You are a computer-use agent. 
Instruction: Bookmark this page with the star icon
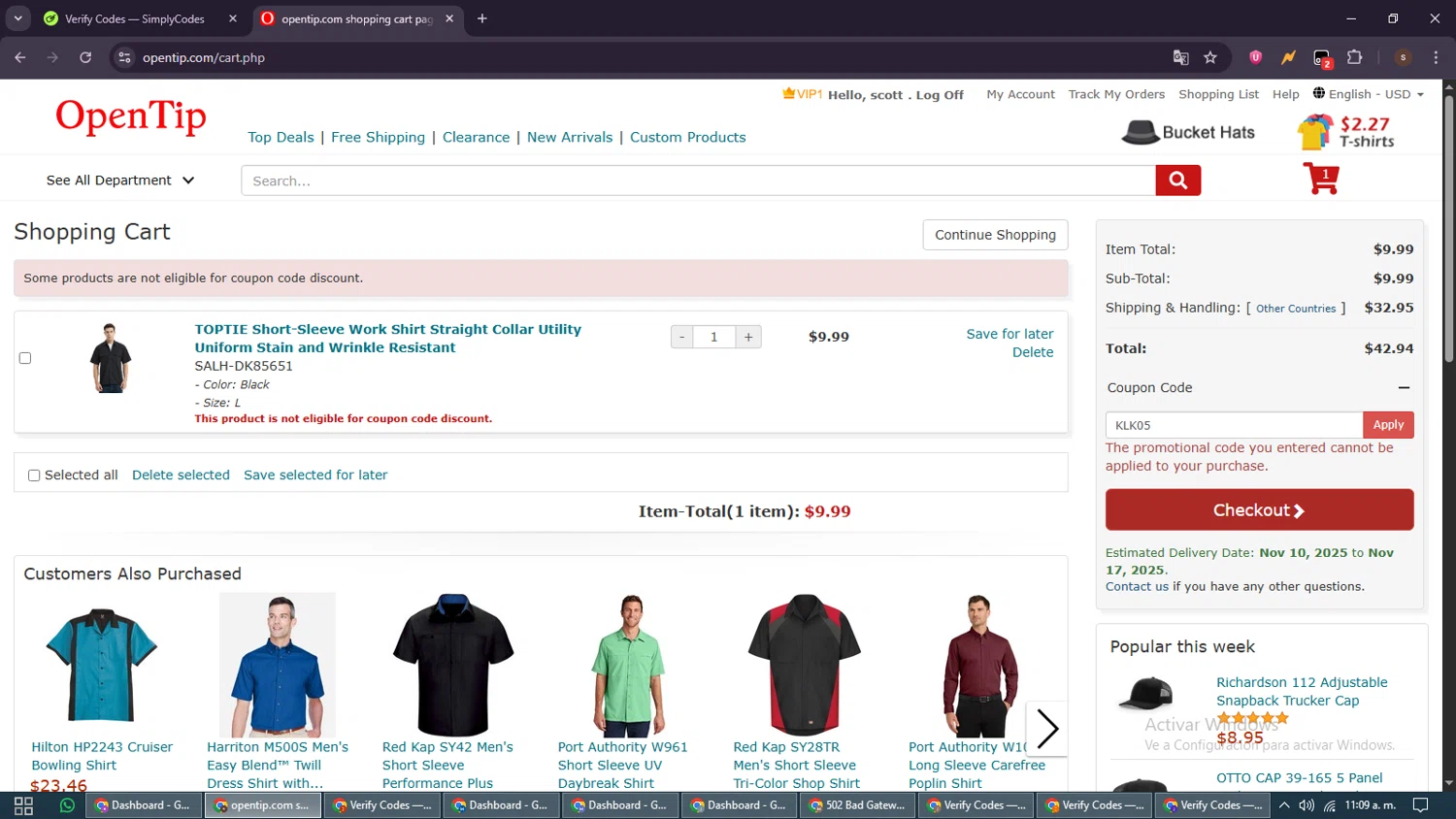click(x=1210, y=57)
